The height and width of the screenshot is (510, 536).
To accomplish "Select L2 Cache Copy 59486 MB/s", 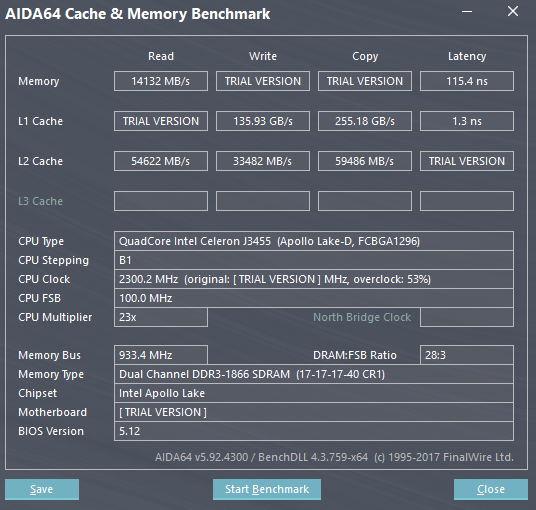I will 365,161.
